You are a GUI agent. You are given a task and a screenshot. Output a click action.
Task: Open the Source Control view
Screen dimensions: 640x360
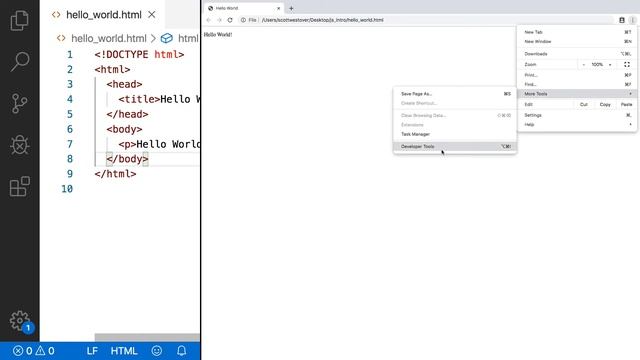click(x=20, y=103)
